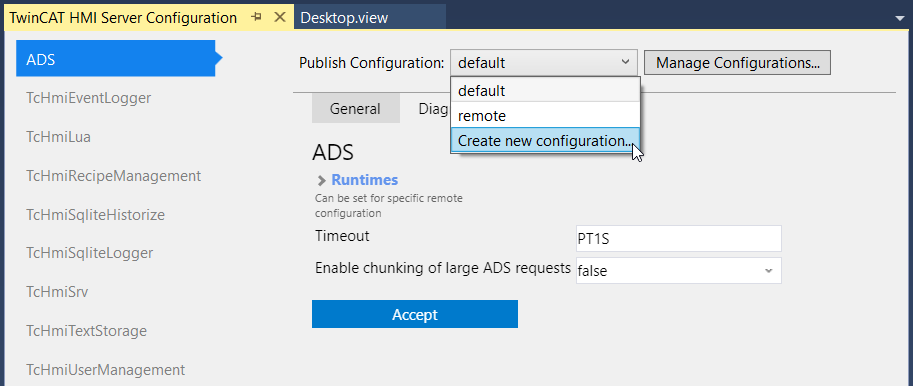Open the Enable chunking dropdown set to false
This screenshot has width=913, height=386.
pyautogui.click(x=679, y=270)
